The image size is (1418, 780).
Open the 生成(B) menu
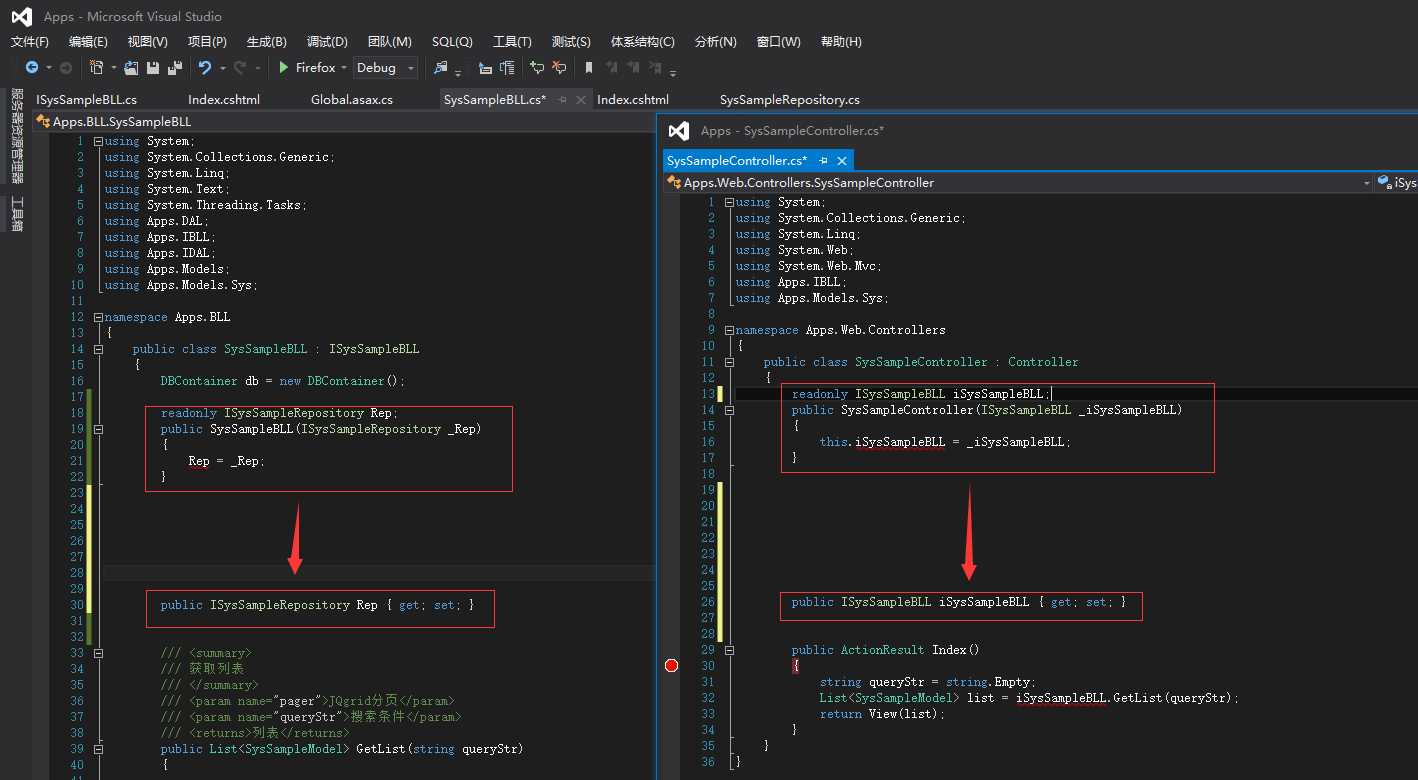[x=266, y=42]
